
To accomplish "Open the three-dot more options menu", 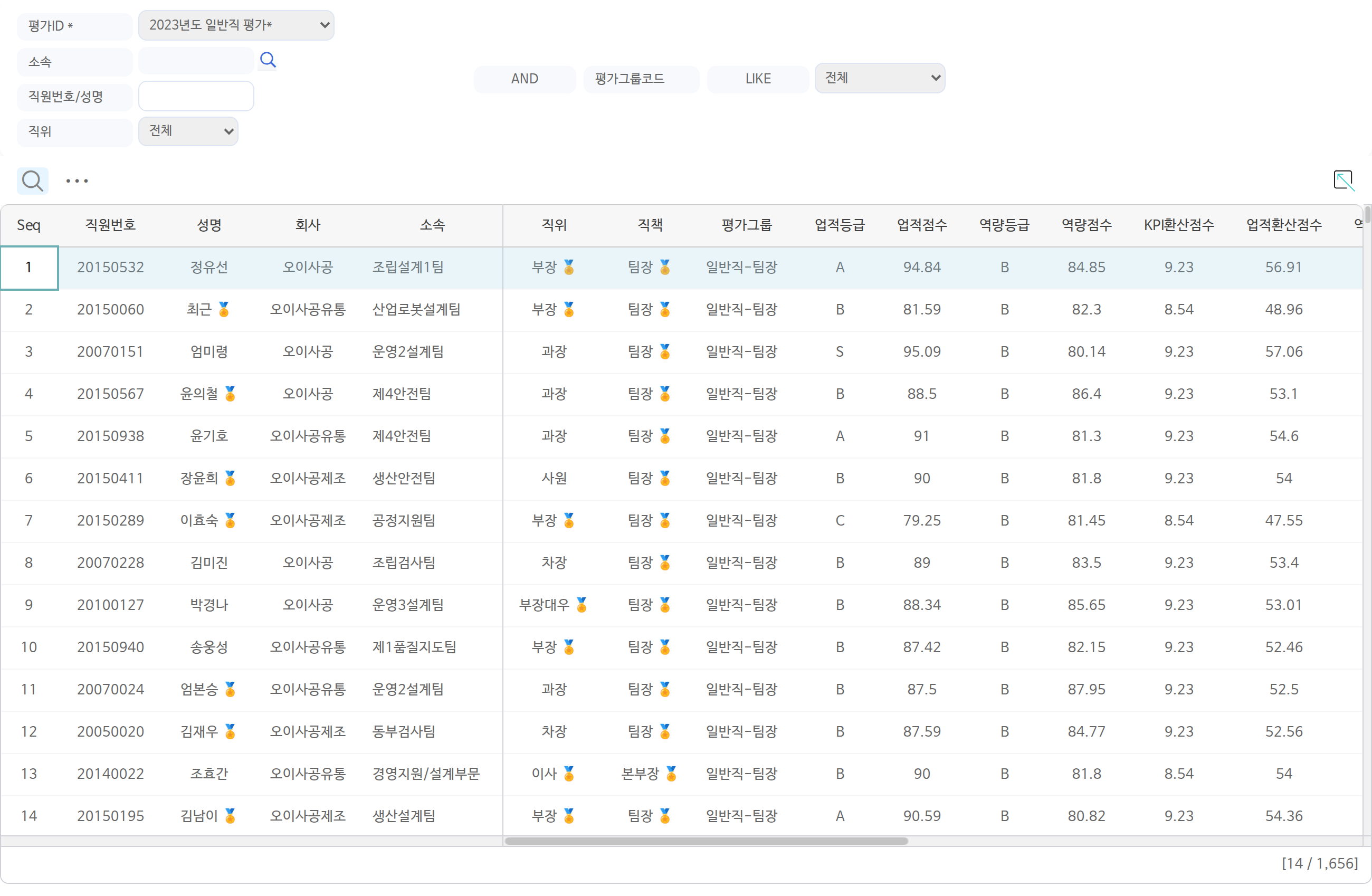I will tap(77, 181).
